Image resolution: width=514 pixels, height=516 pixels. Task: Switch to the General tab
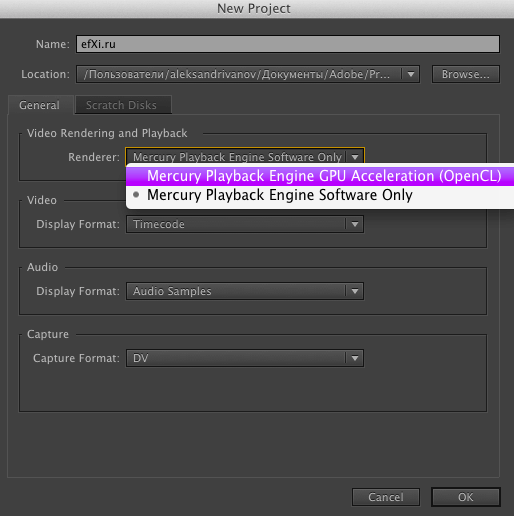[x=40, y=105]
